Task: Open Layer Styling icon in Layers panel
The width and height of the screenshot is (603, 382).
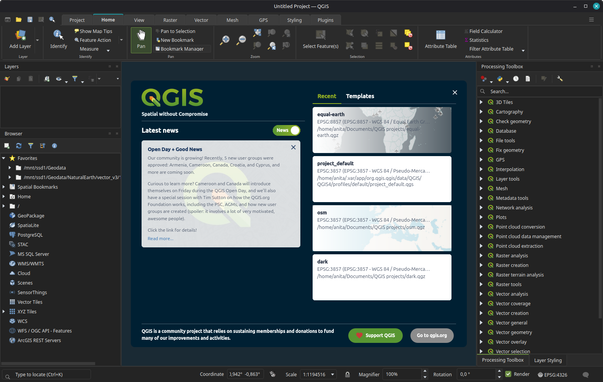Action: (x=7, y=78)
